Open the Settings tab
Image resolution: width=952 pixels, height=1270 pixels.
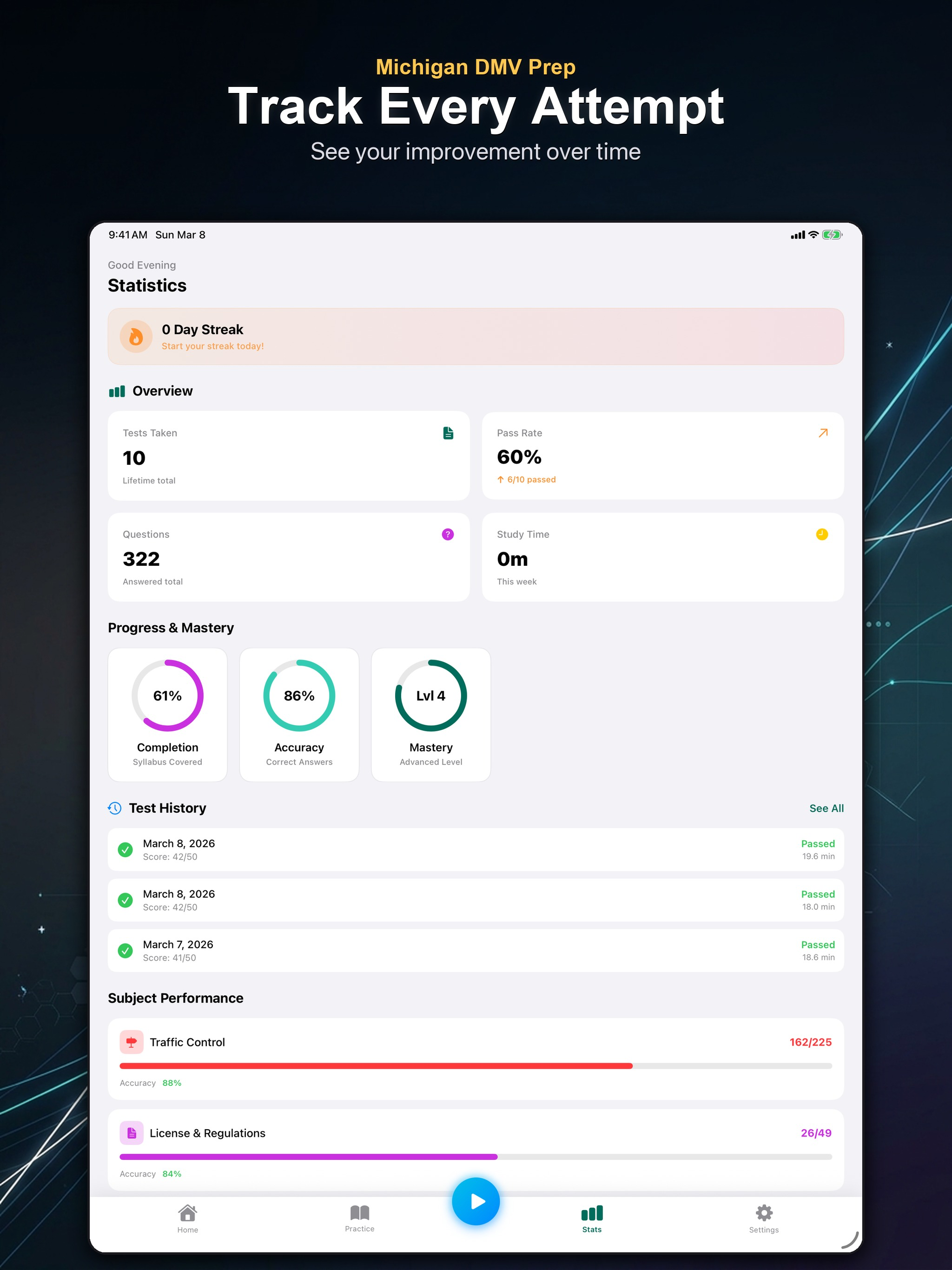click(x=764, y=1219)
